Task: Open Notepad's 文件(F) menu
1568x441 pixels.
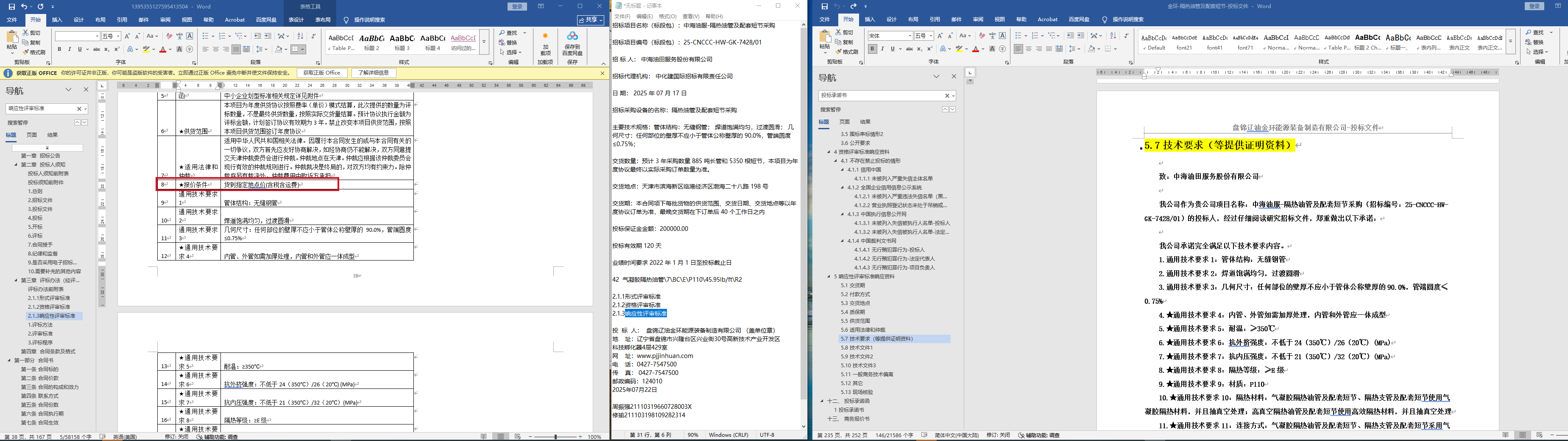Action: [622, 17]
